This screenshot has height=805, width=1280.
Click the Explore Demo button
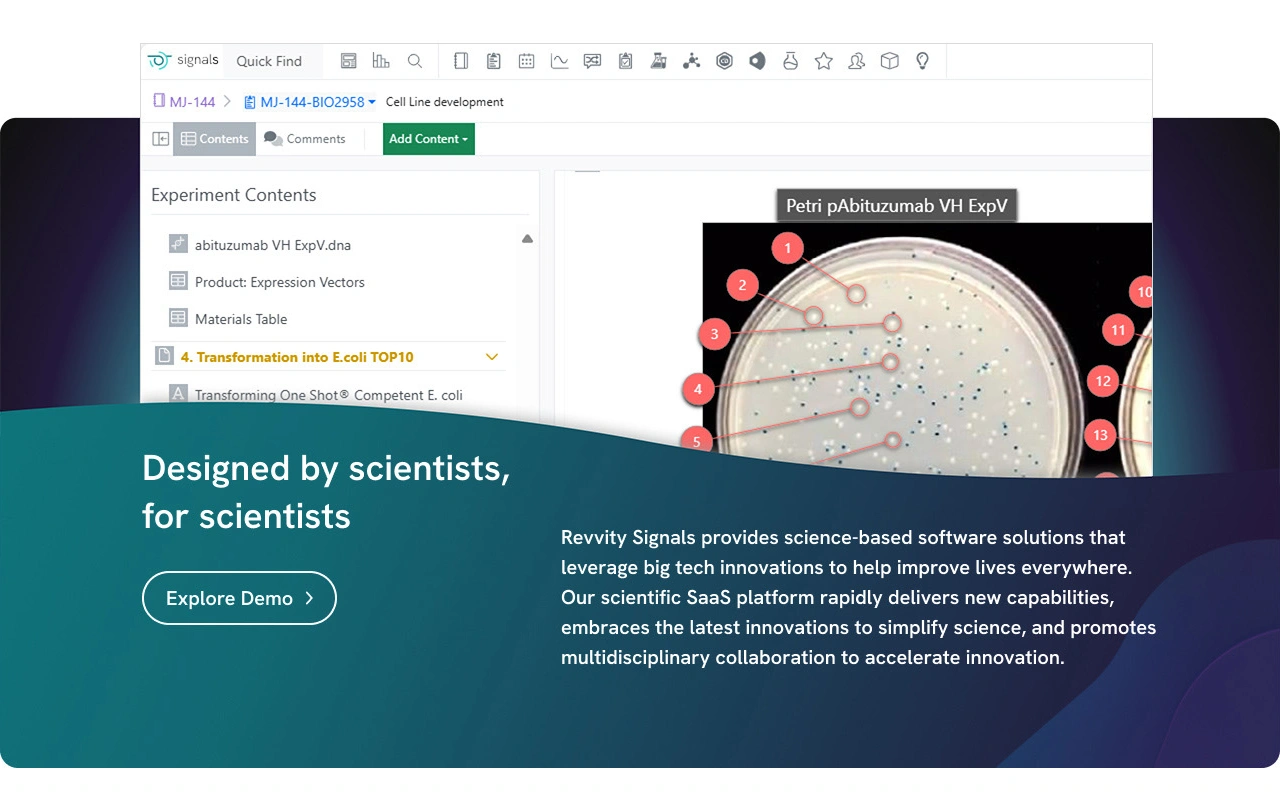click(239, 598)
